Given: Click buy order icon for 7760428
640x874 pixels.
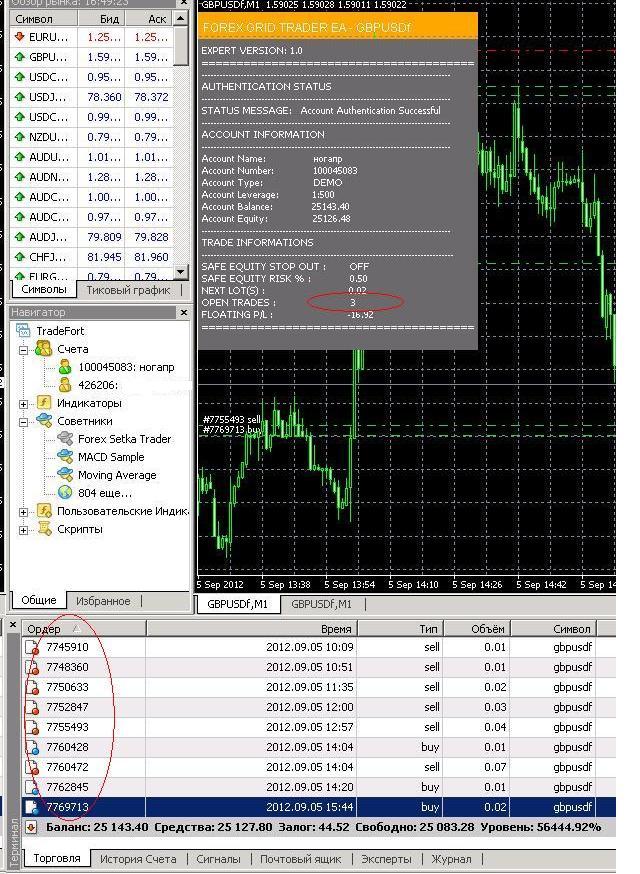Looking at the screenshot, I should tap(32, 748).
